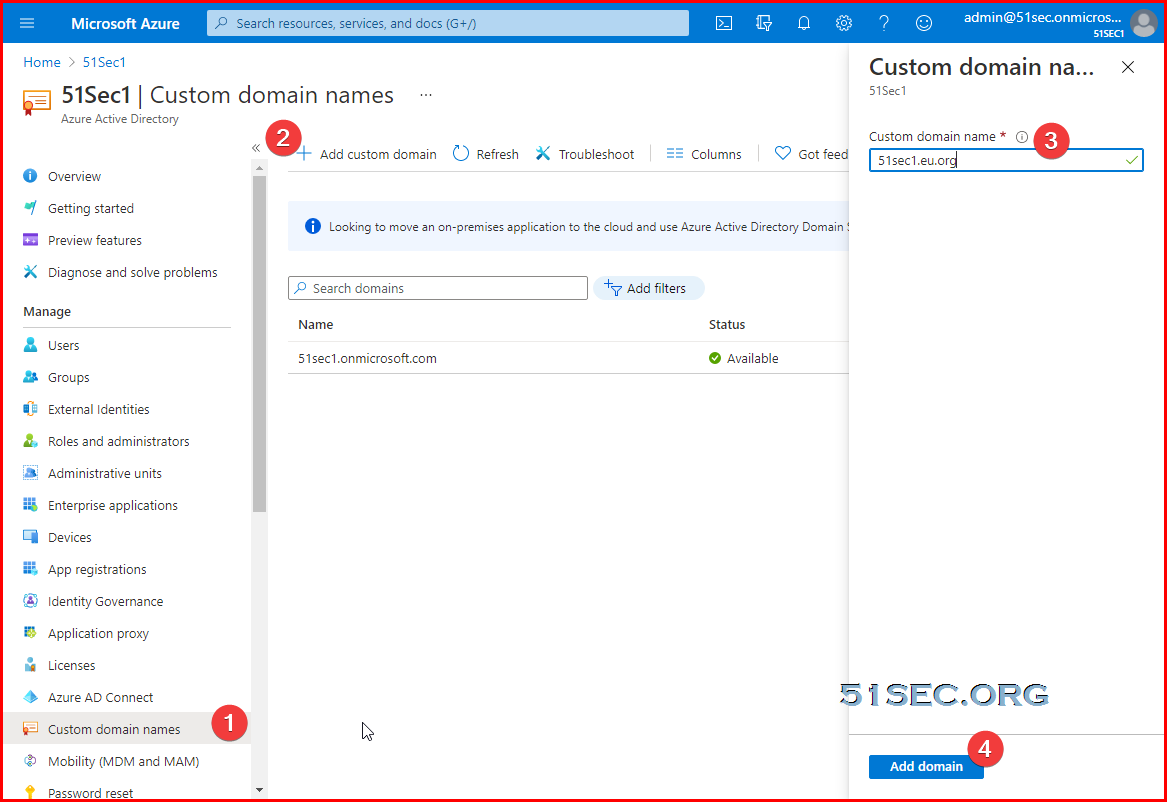The image size is (1167, 802).
Task: Close the Custom domain name panel
Action: click(x=1128, y=67)
